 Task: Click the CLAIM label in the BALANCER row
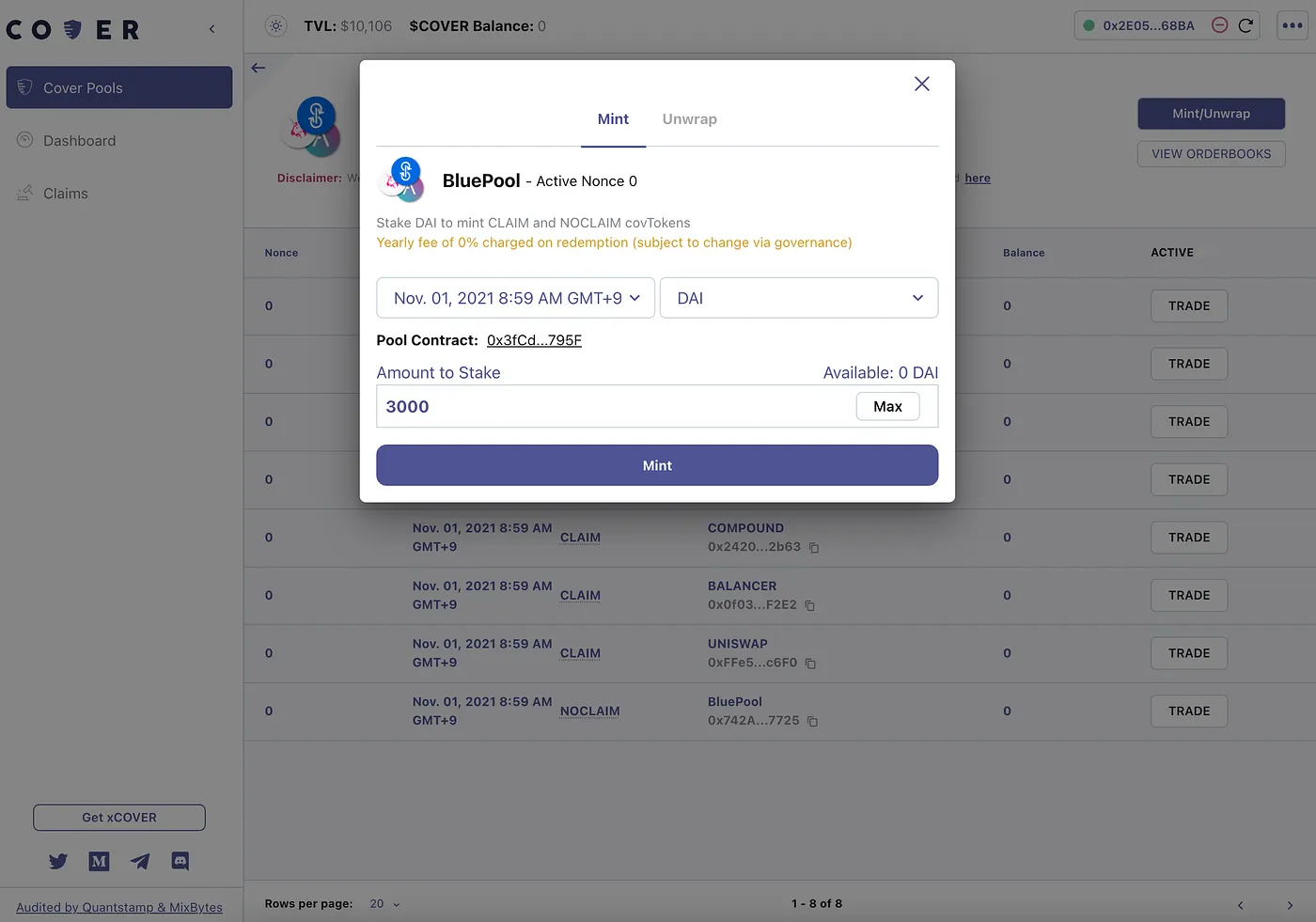580,596
